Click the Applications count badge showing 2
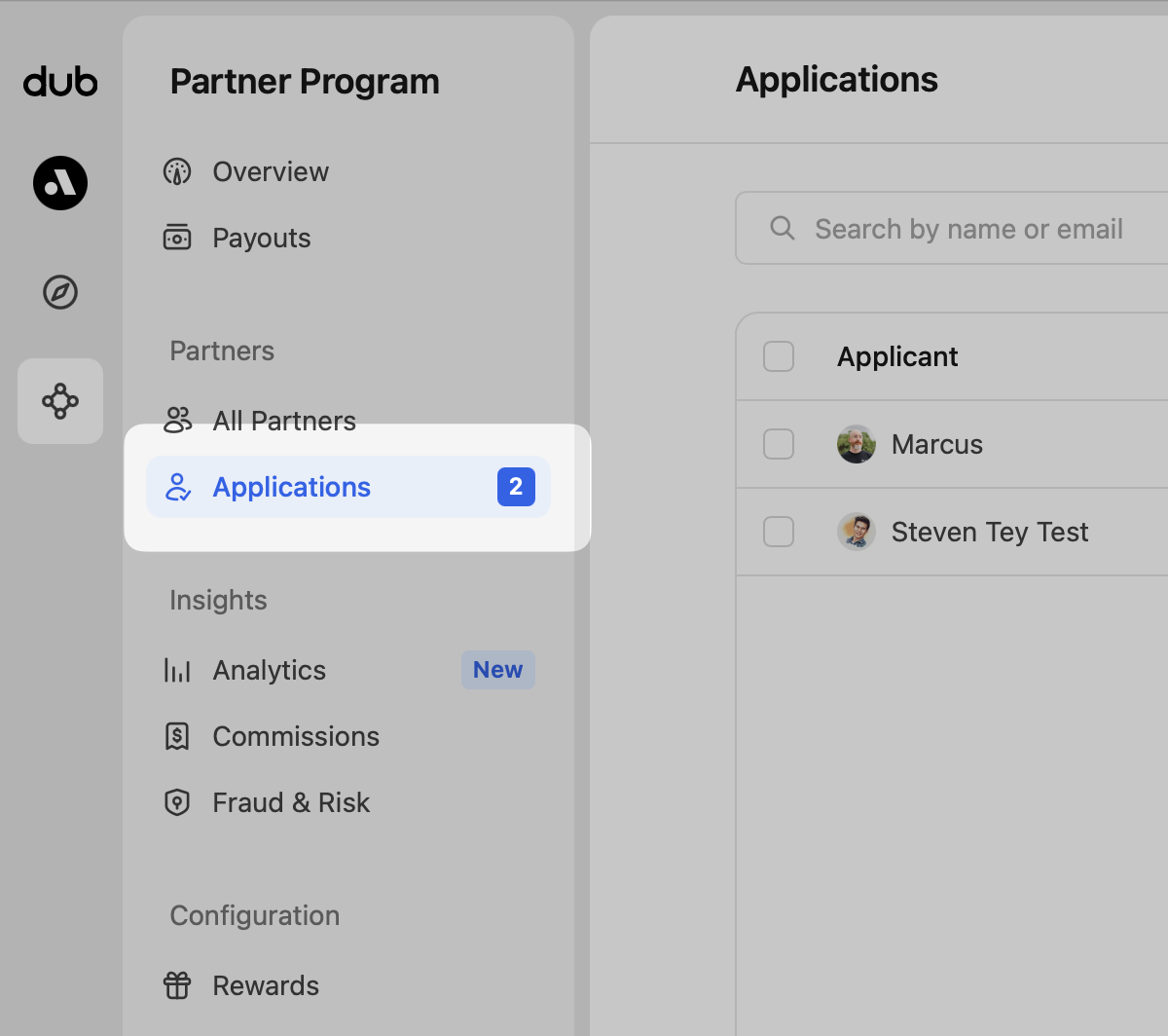Viewport: 1168px width, 1036px height. [516, 487]
